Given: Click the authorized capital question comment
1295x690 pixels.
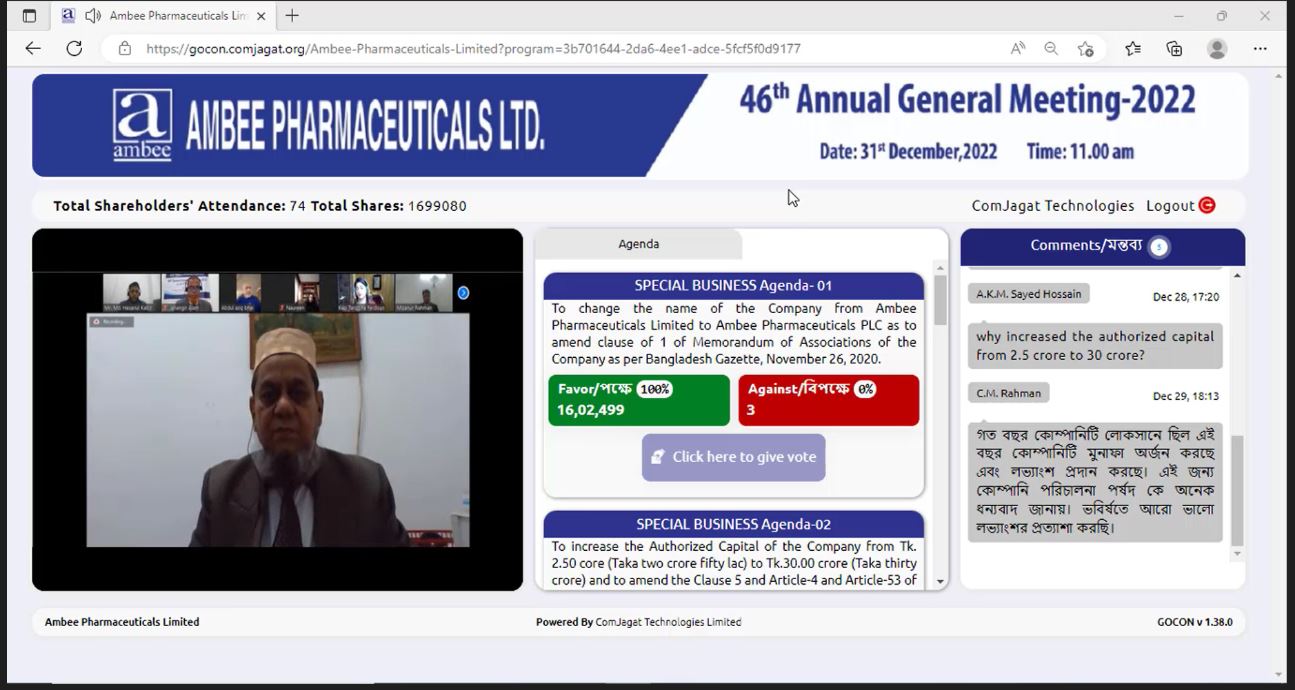Looking at the screenshot, I should coord(1095,346).
